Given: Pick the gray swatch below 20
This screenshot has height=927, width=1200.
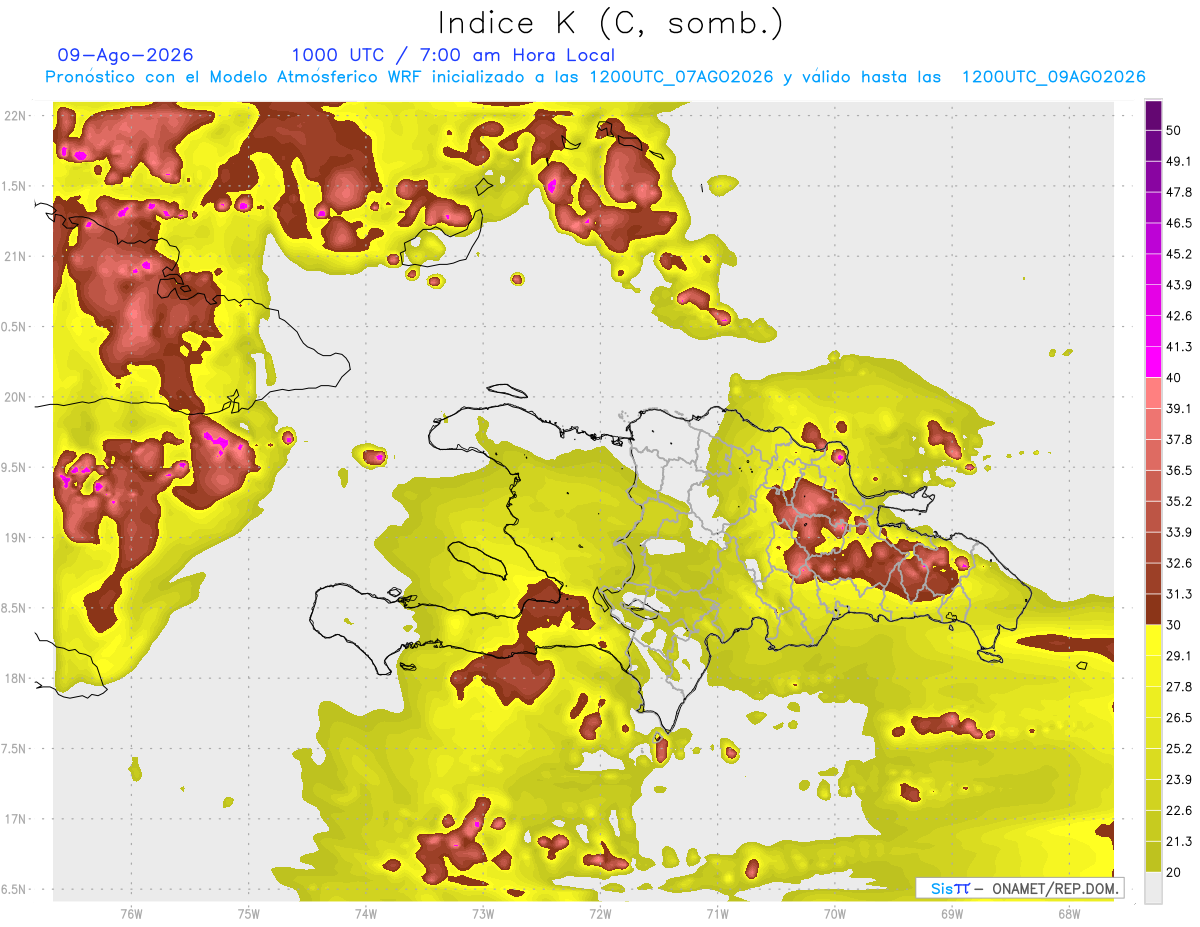Looking at the screenshot, I should tap(1153, 888).
